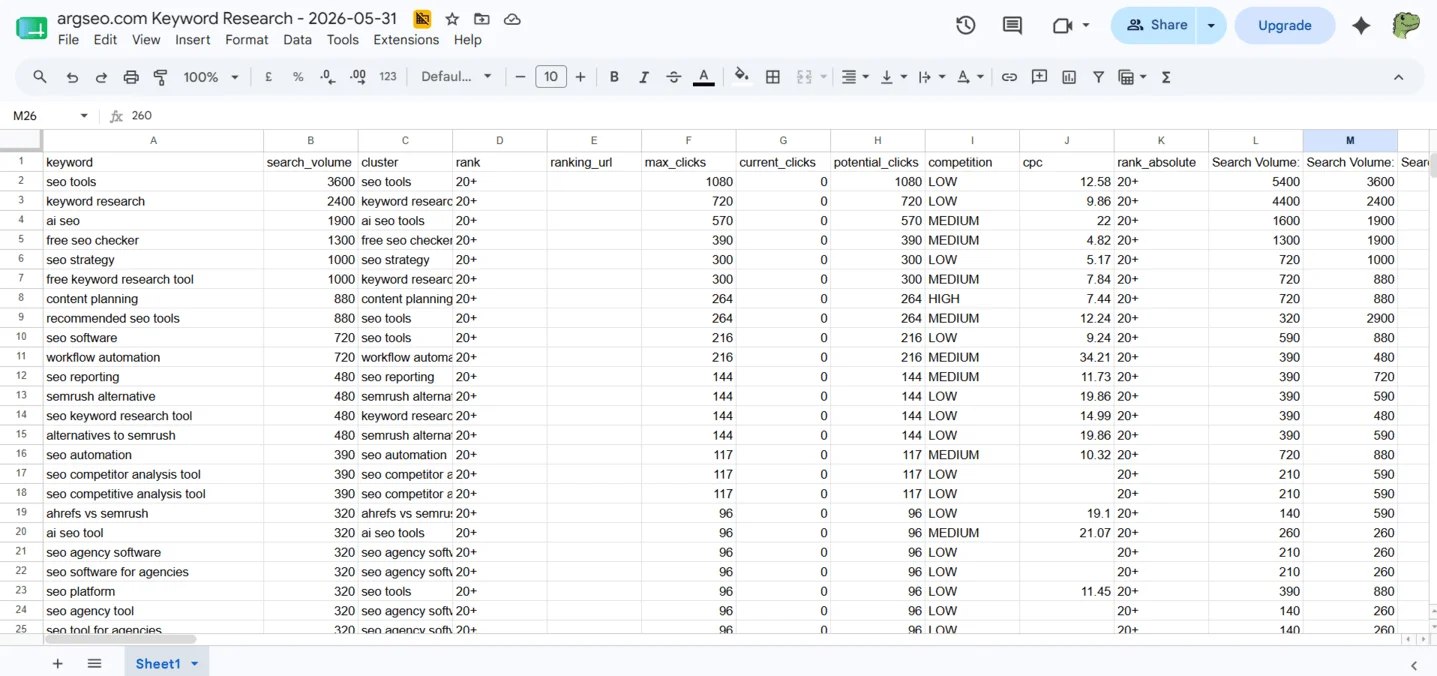Format cells as percent
Image resolution: width=1437 pixels, height=676 pixels.
click(x=298, y=77)
